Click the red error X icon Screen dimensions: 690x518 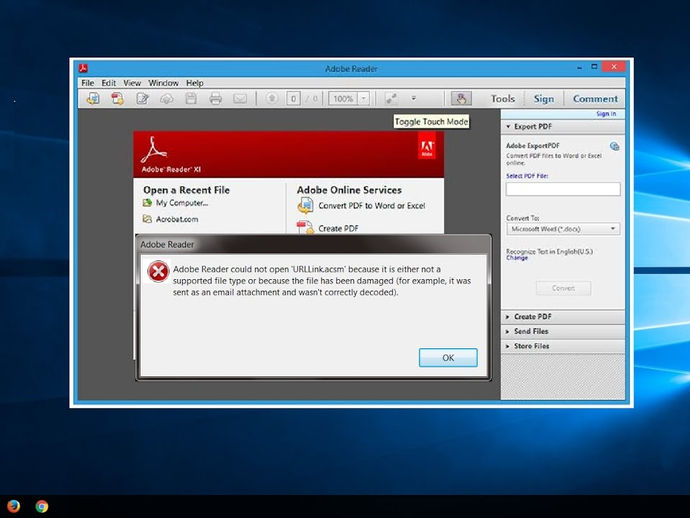pyautogui.click(x=158, y=272)
